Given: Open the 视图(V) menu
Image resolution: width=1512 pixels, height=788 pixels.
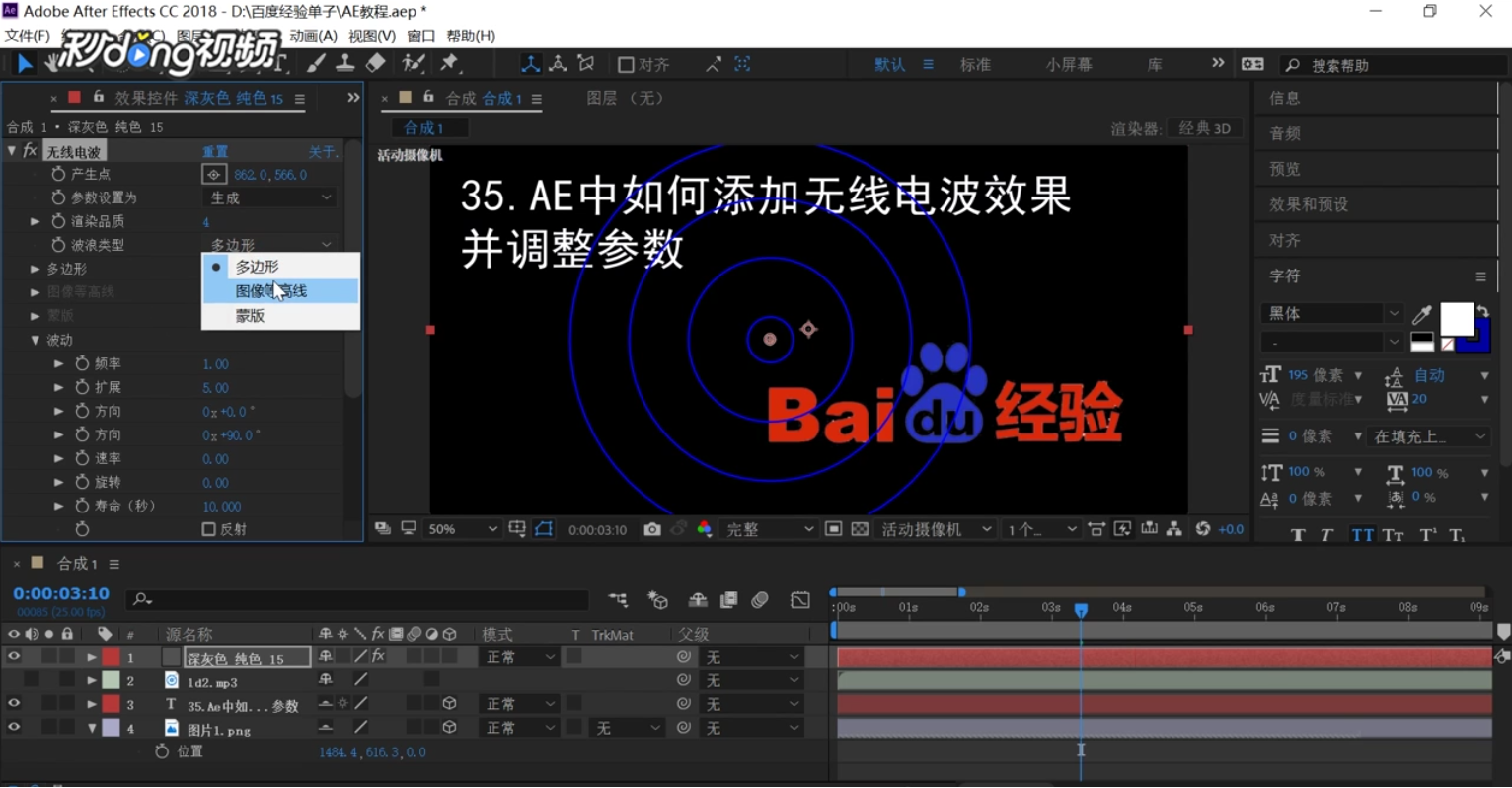Looking at the screenshot, I should 372,36.
